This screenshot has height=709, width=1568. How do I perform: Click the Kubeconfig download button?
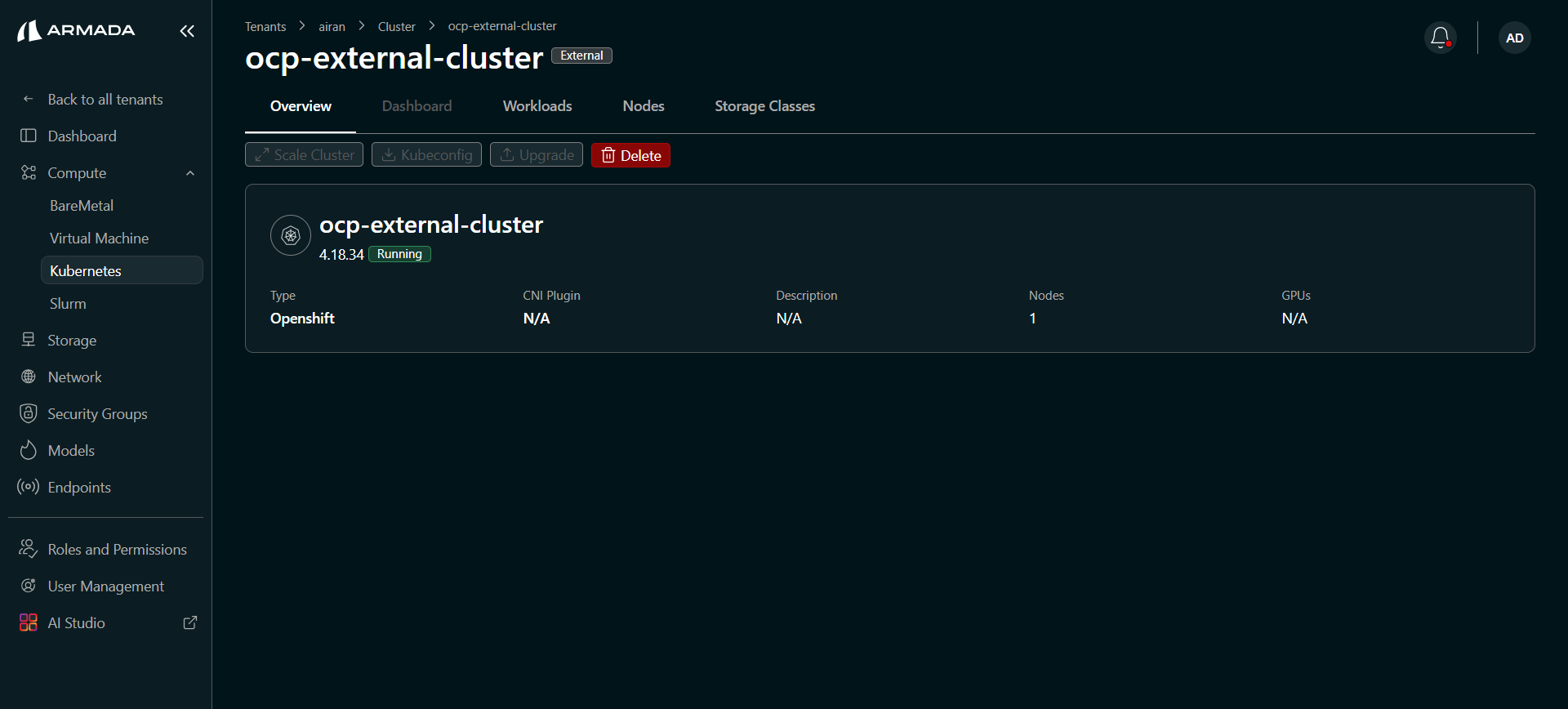(x=426, y=155)
